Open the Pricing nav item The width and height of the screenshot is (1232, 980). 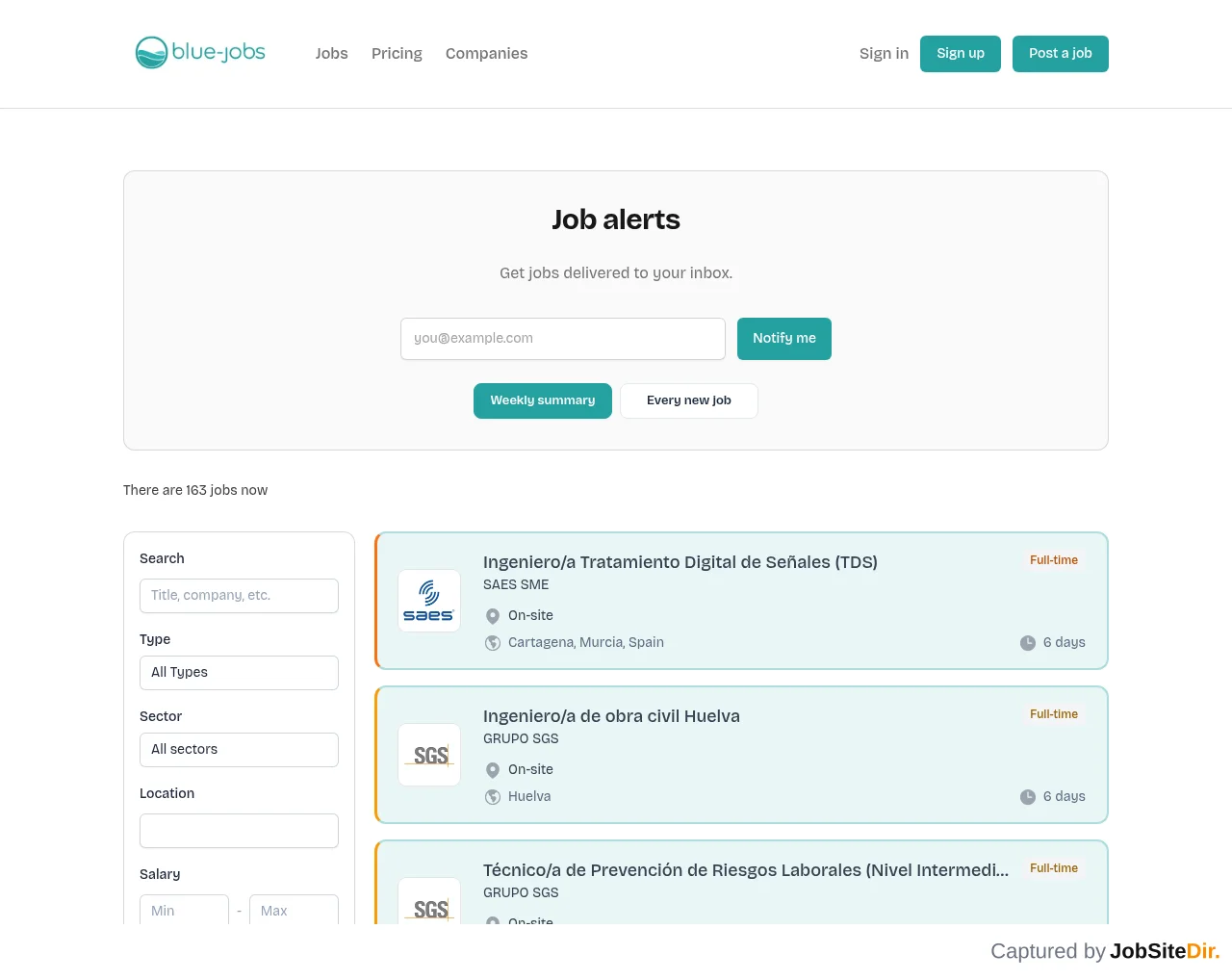[397, 54]
